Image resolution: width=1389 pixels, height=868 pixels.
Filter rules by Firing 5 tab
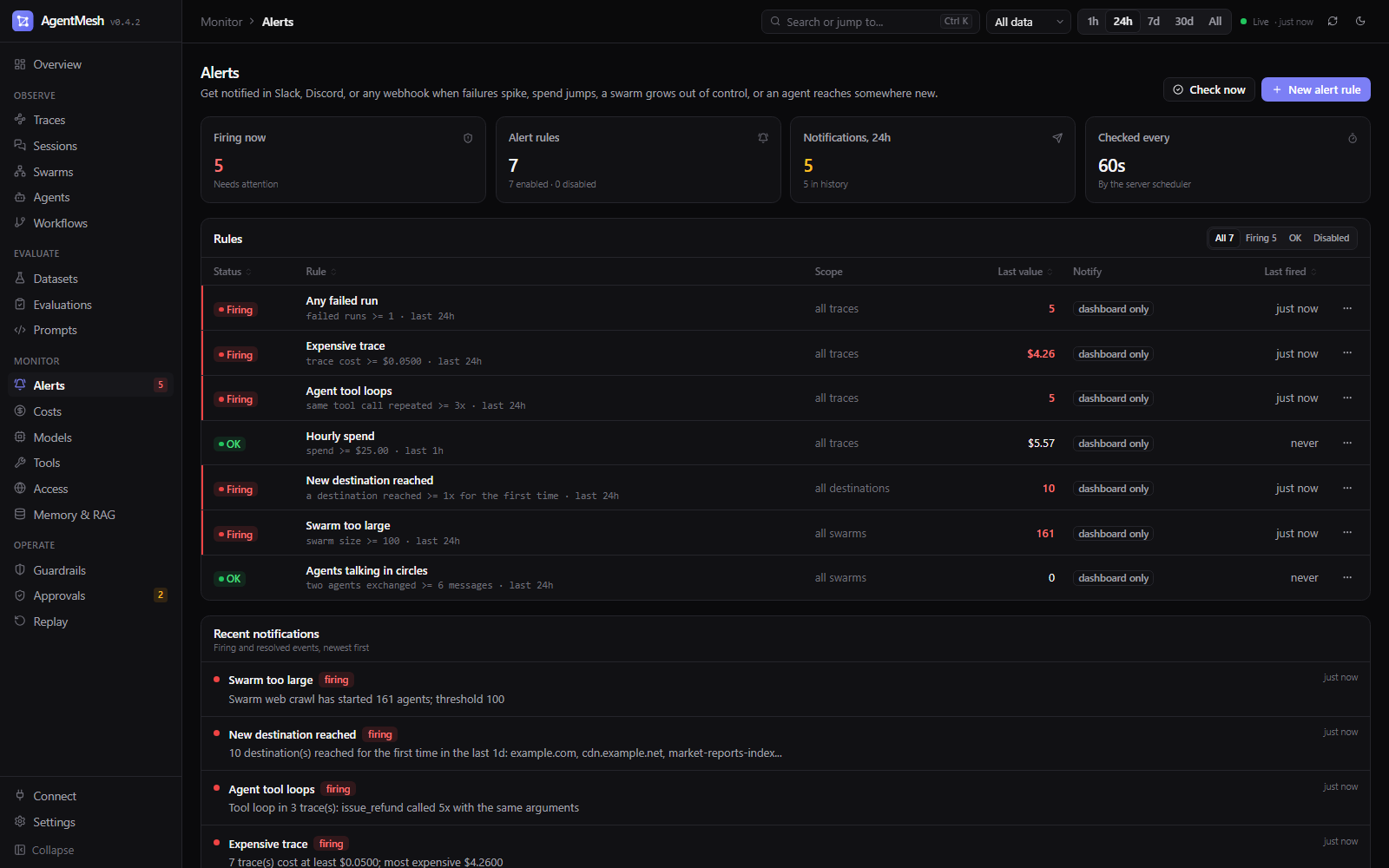[1261, 238]
